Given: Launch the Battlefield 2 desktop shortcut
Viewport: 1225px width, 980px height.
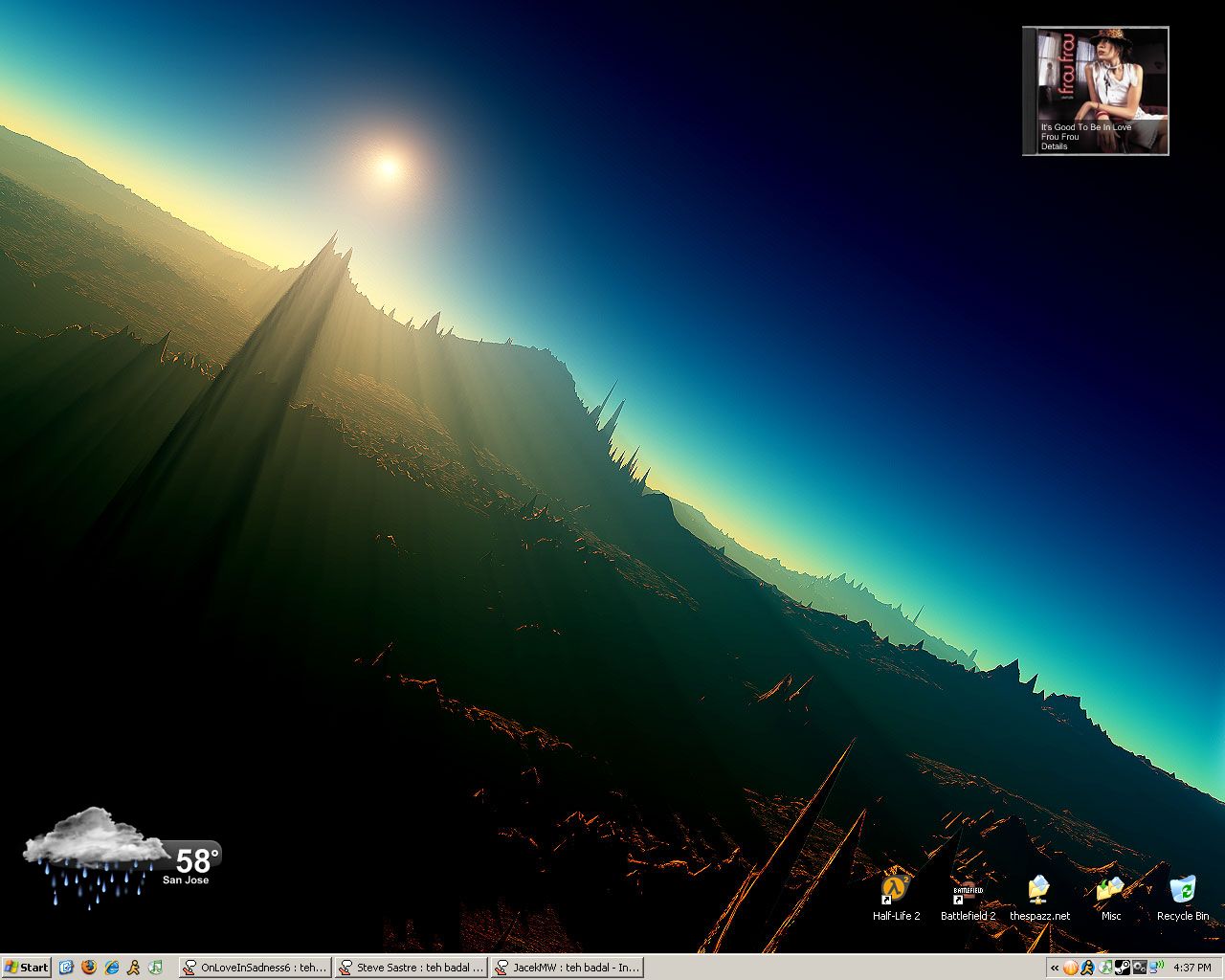Looking at the screenshot, I should pos(968,898).
